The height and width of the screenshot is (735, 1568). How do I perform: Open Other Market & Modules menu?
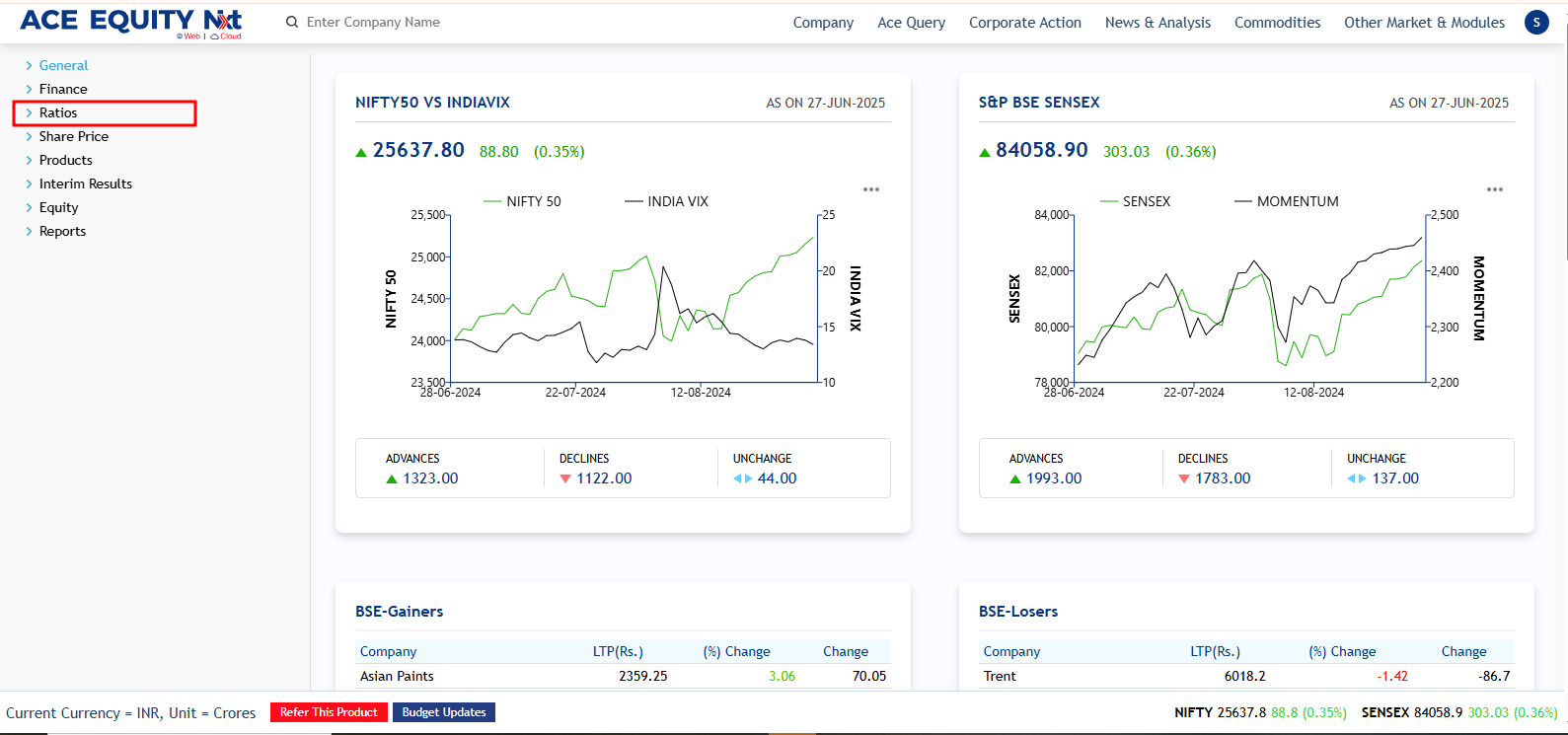click(1424, 23)
